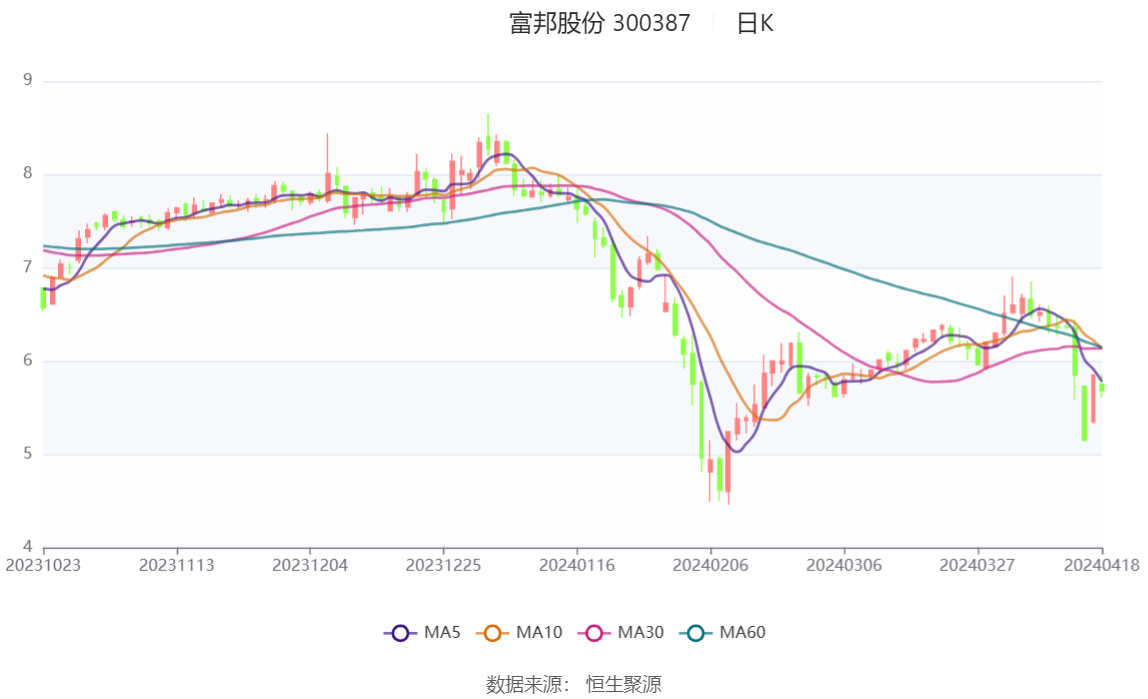This screenshot has height=699, width=1148.
Task: Click the 20231204 x-axis tick label
Action: [x=310, y=566]
